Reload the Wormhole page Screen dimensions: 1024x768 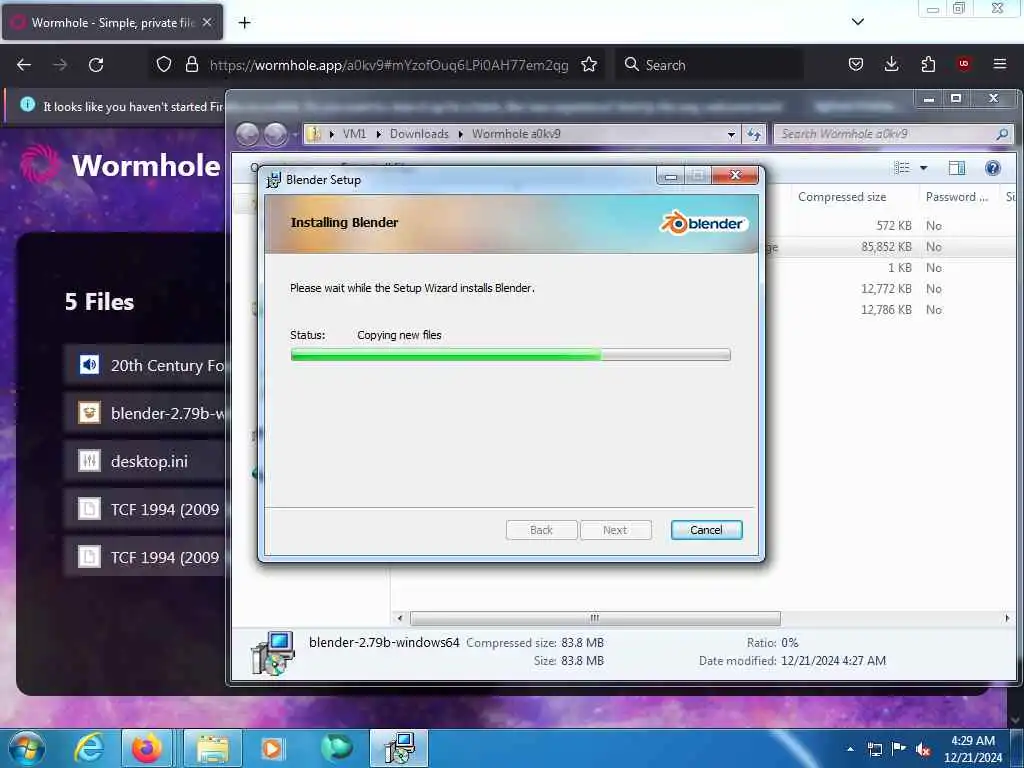click(x=96, y=65)
